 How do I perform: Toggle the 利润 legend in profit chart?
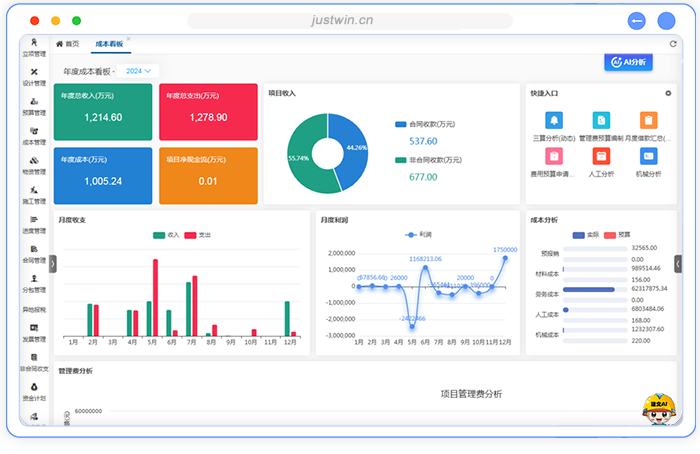(x=418, y=234)
